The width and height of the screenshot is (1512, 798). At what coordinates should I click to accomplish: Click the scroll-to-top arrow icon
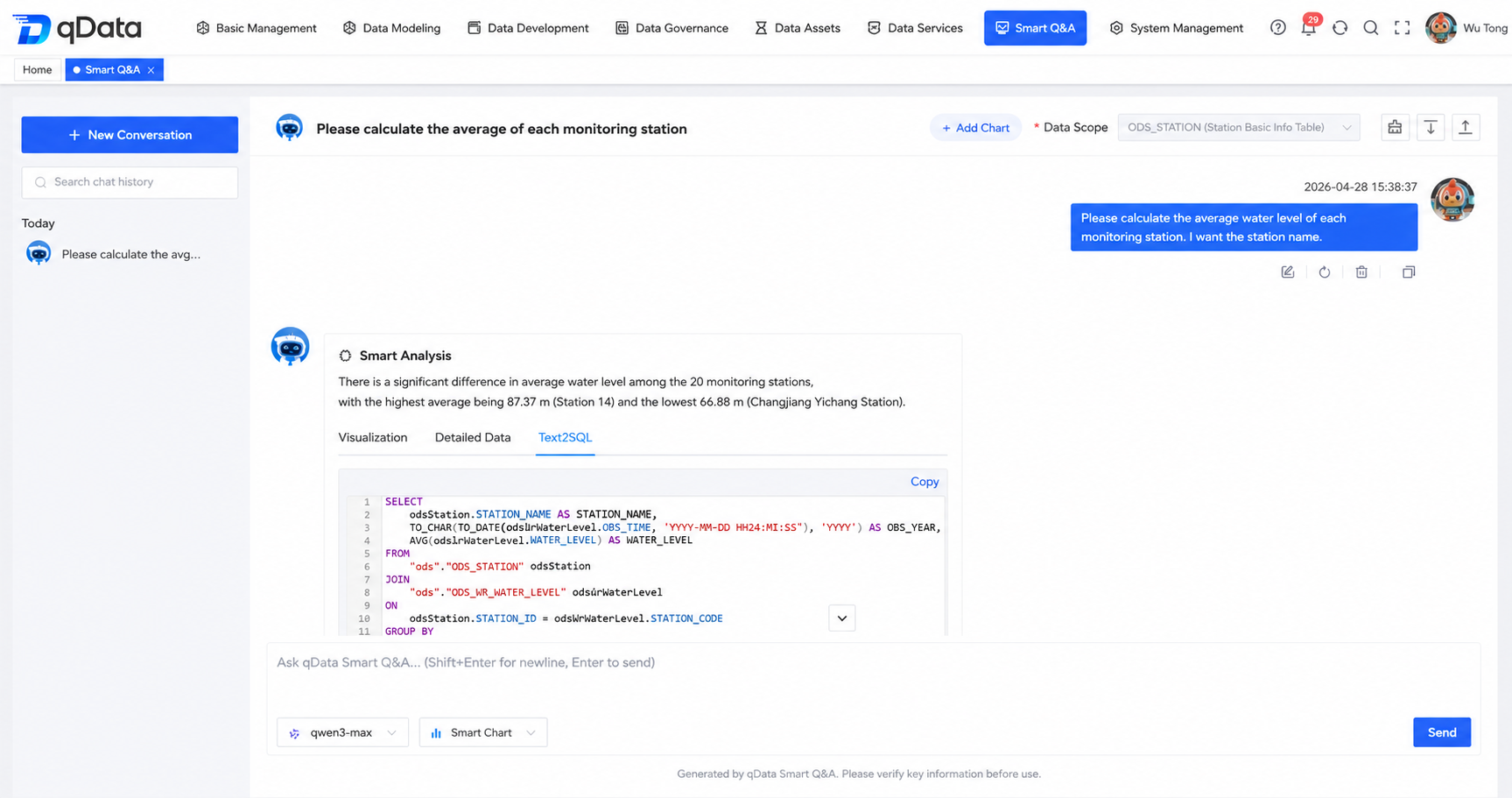[1466, 128]
